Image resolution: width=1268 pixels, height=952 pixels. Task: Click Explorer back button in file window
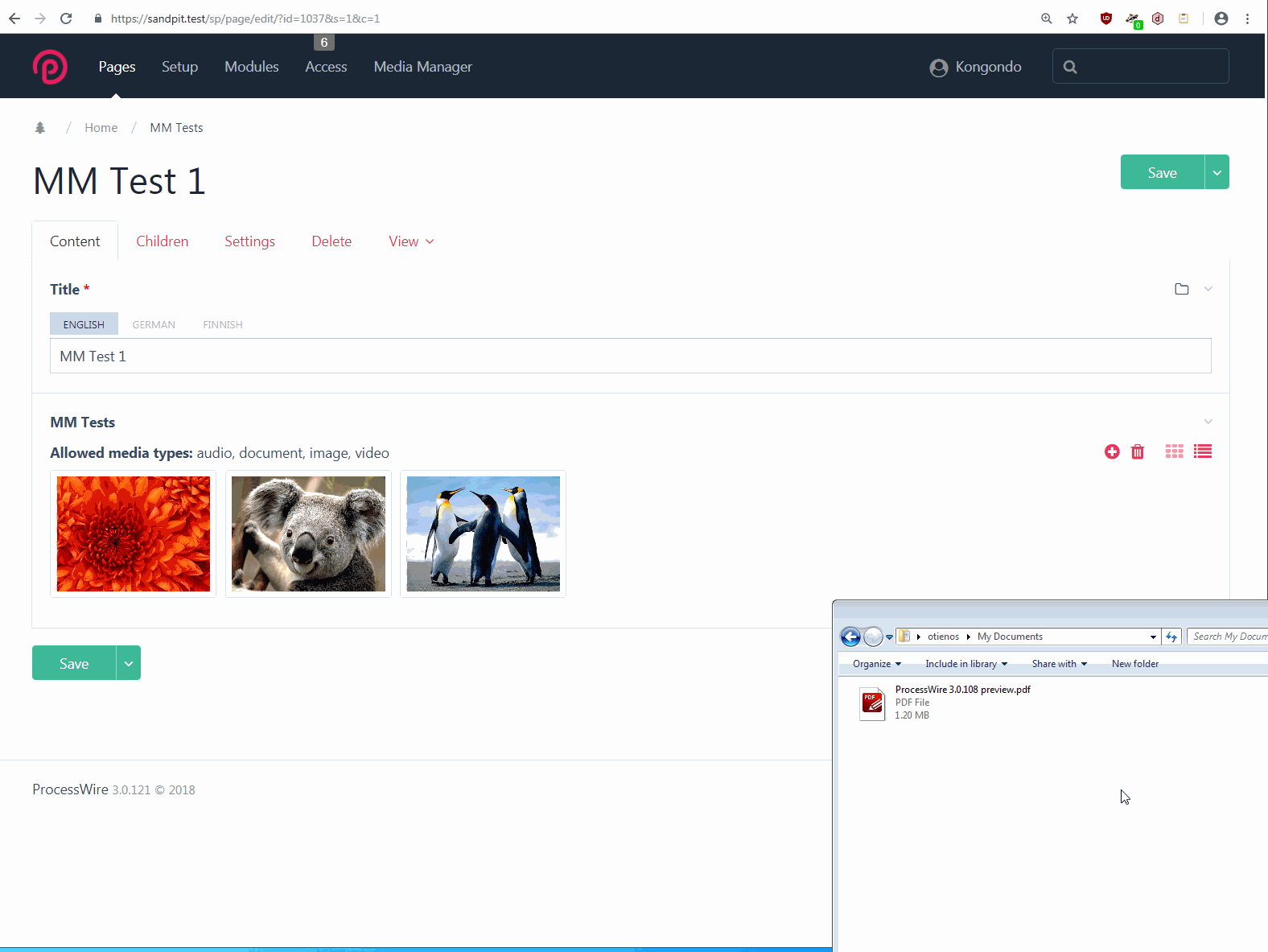point(850,637)
